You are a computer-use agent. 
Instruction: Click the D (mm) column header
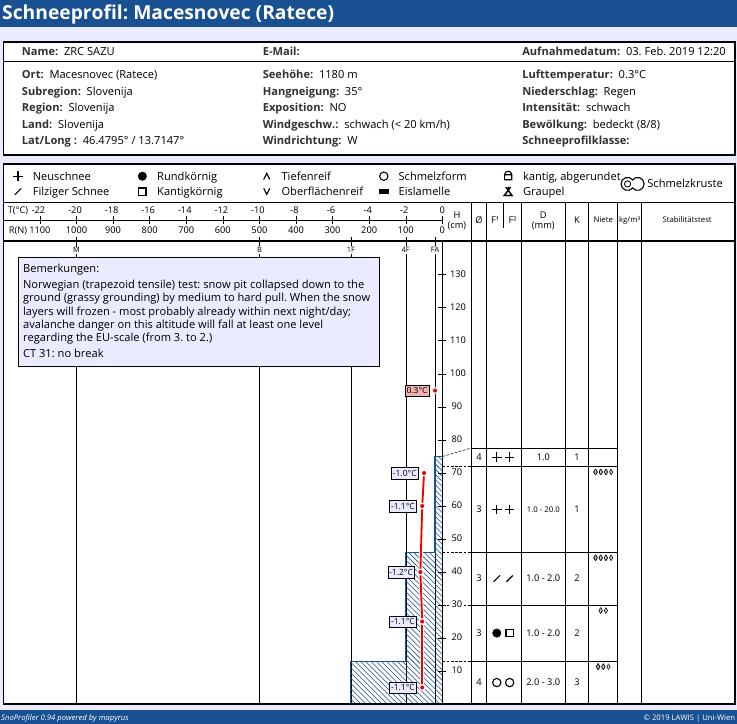pos(543,220)
